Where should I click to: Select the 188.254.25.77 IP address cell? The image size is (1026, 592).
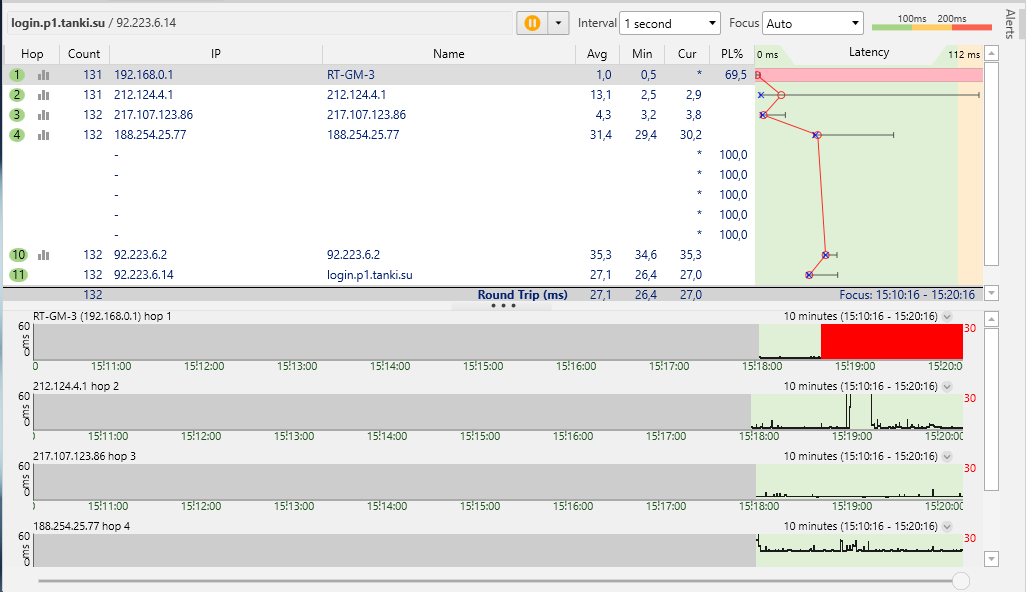150,135
